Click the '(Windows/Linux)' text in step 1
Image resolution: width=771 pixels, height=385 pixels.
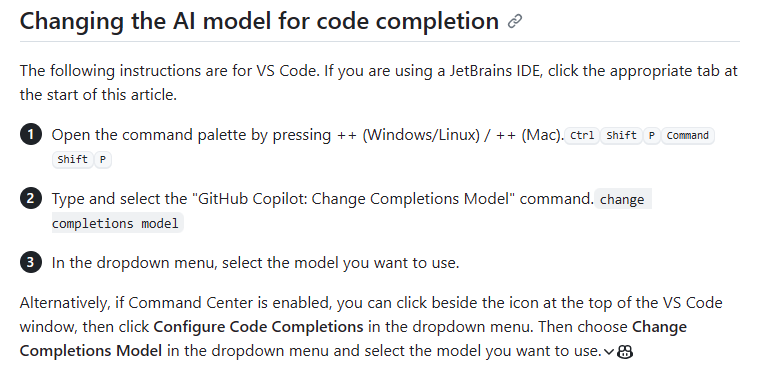pyautogui.click(x=421, y=135)
